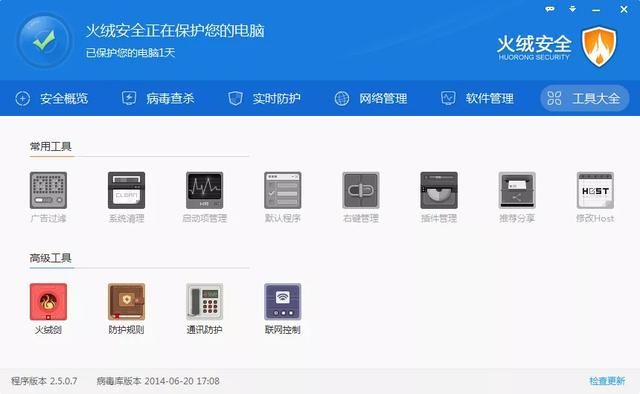The width and height of the screenshot is (640, 394).
Task: Open the 网络管理 network management tab
Action: 371,98
